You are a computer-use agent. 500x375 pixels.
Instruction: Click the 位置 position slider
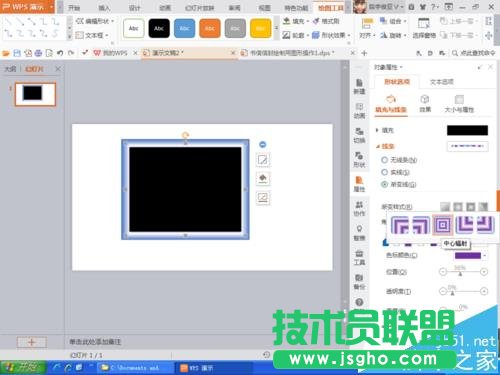point(463,272)
